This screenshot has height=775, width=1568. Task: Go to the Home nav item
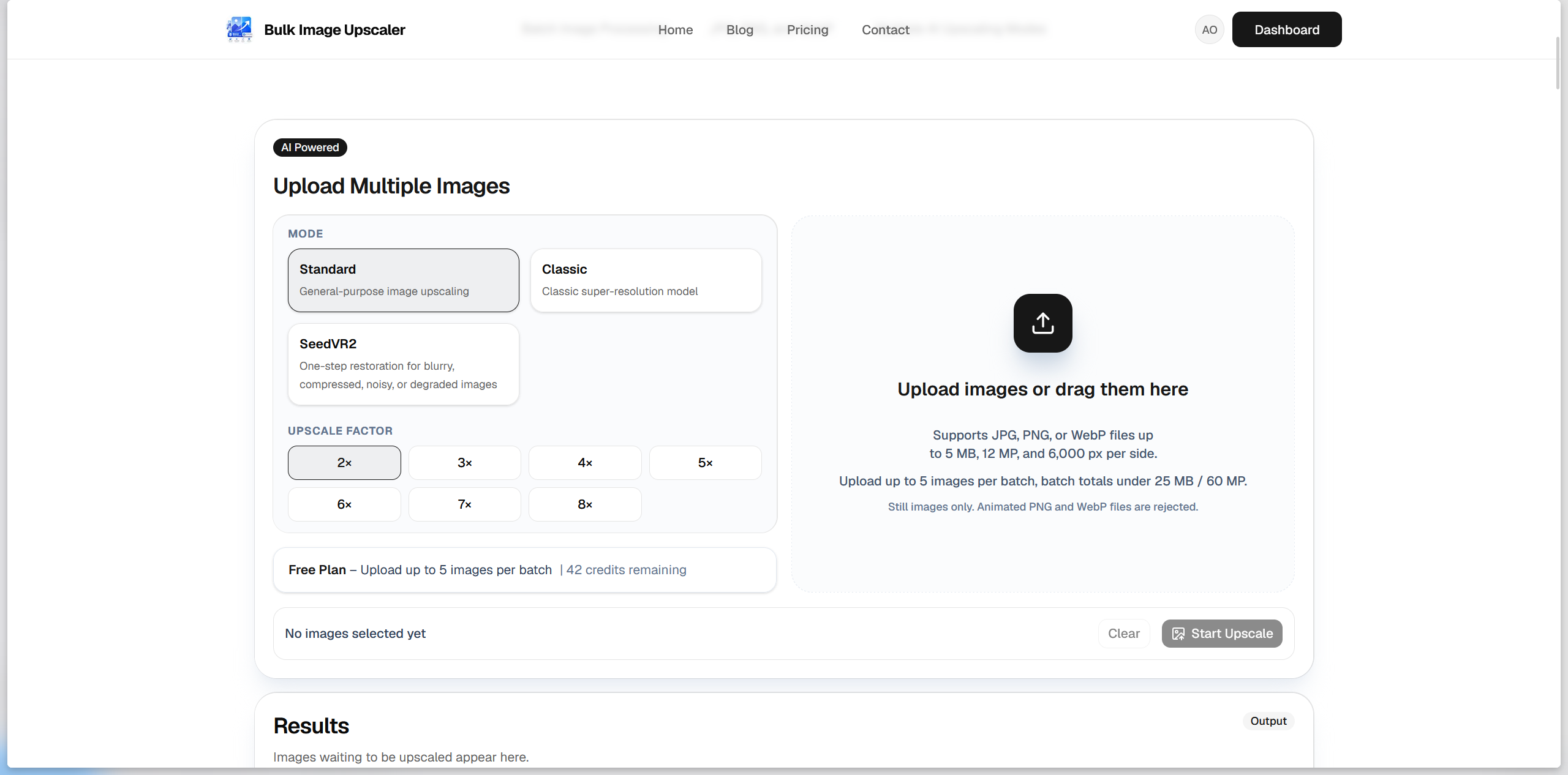pyautogui.click(x=675, y=29)
